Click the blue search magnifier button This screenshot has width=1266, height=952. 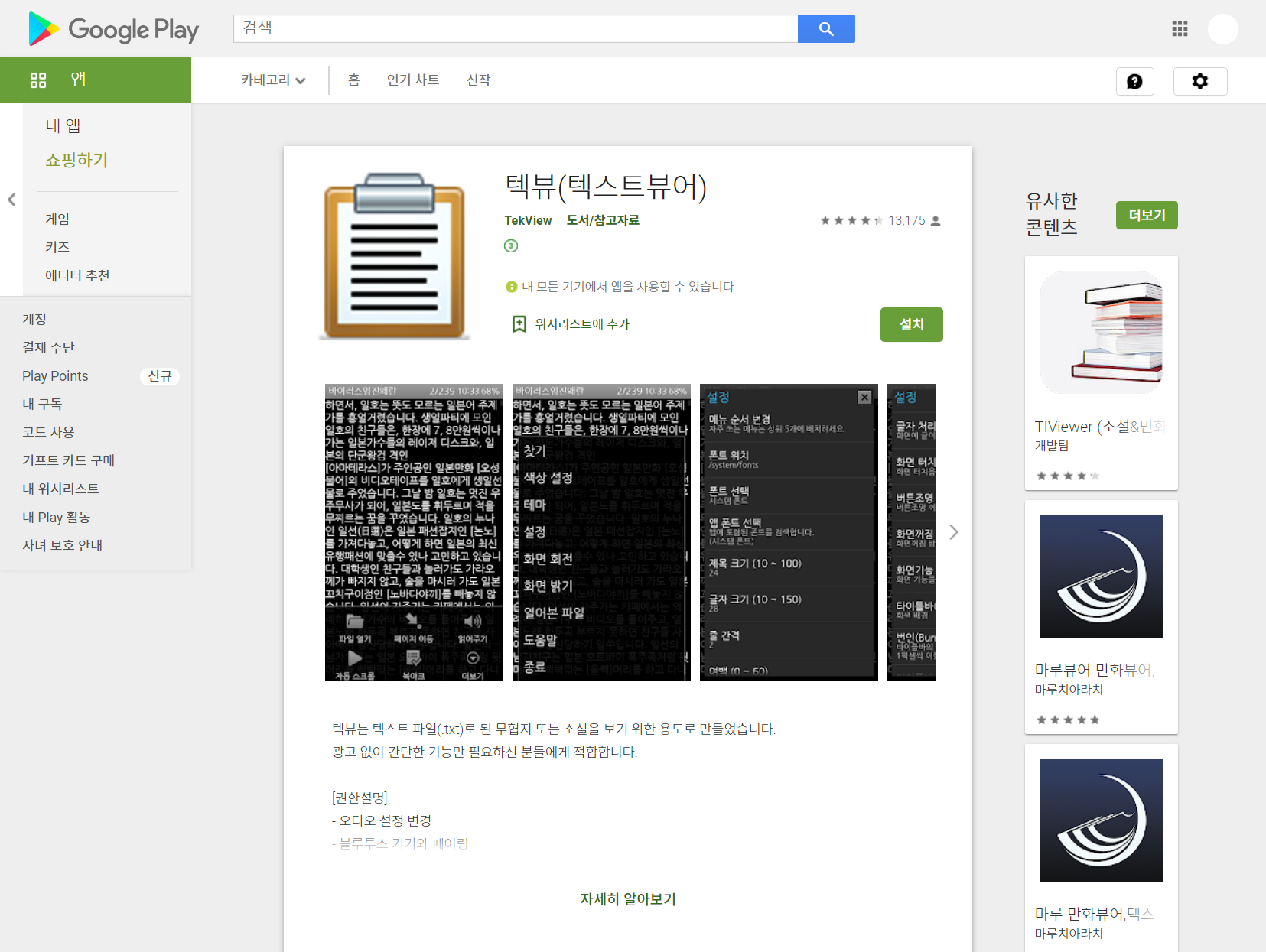pos(826,29)
